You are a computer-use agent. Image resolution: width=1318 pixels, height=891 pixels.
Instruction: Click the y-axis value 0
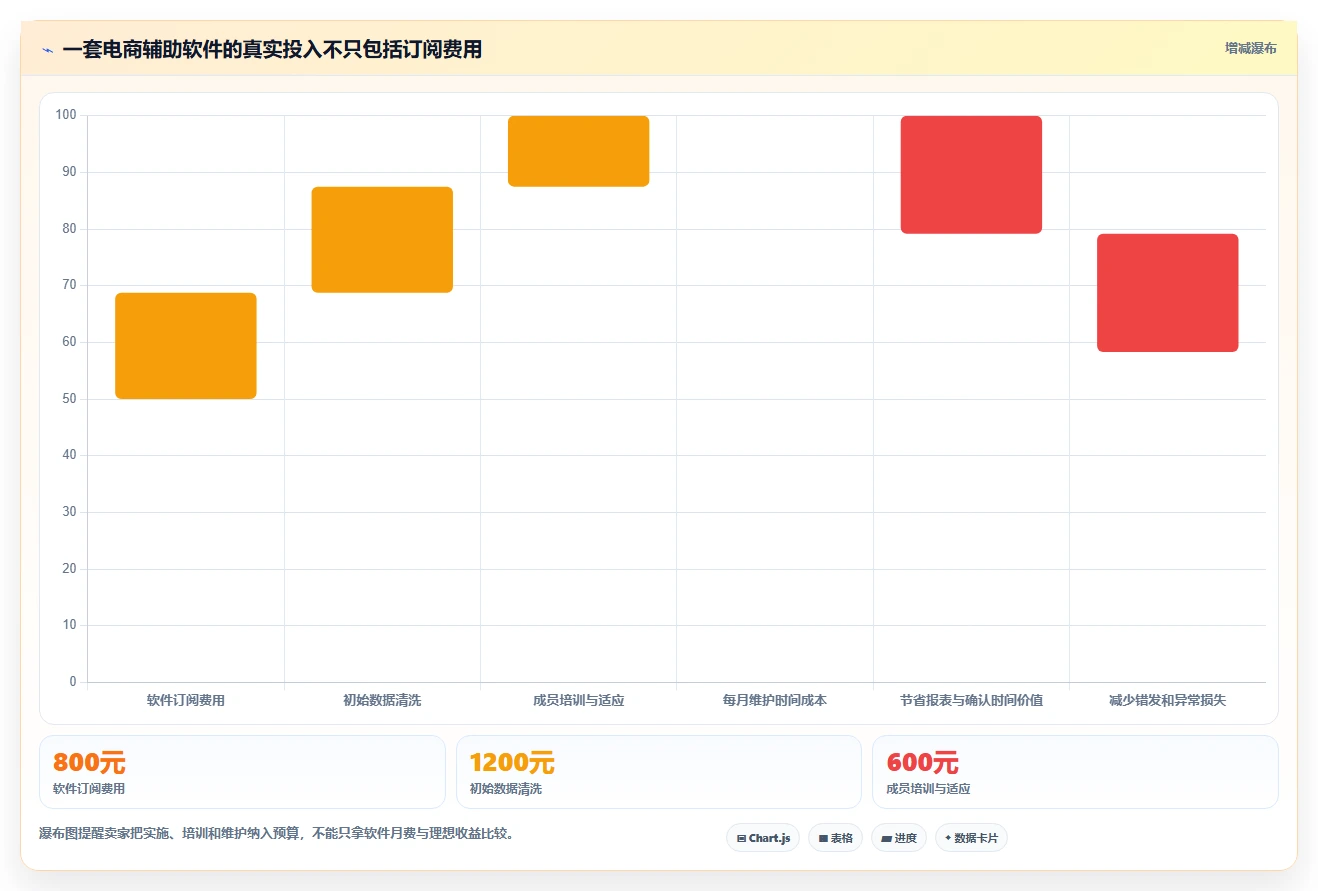(73, 682)
